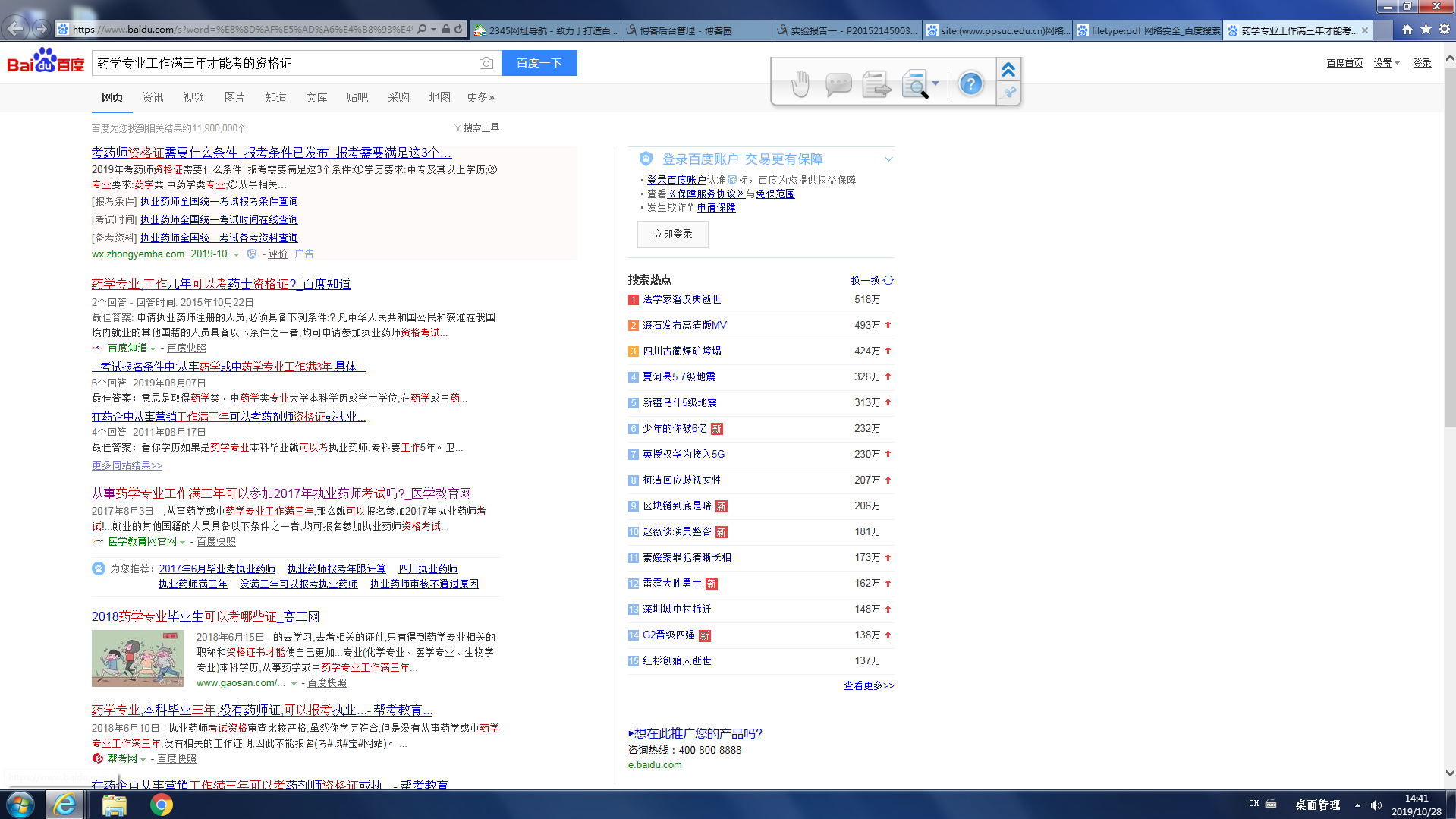1456x819 pixels.
Task: Collapse floating toolbar with double-chevron arrow
Action: point(1008,70)
